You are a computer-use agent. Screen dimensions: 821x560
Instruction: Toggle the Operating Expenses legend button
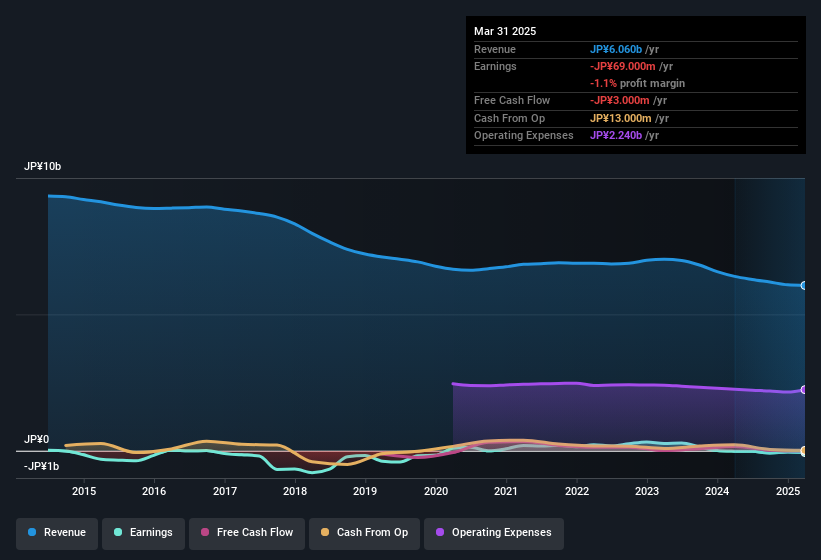pyautogui.click(x=494, y=533)
